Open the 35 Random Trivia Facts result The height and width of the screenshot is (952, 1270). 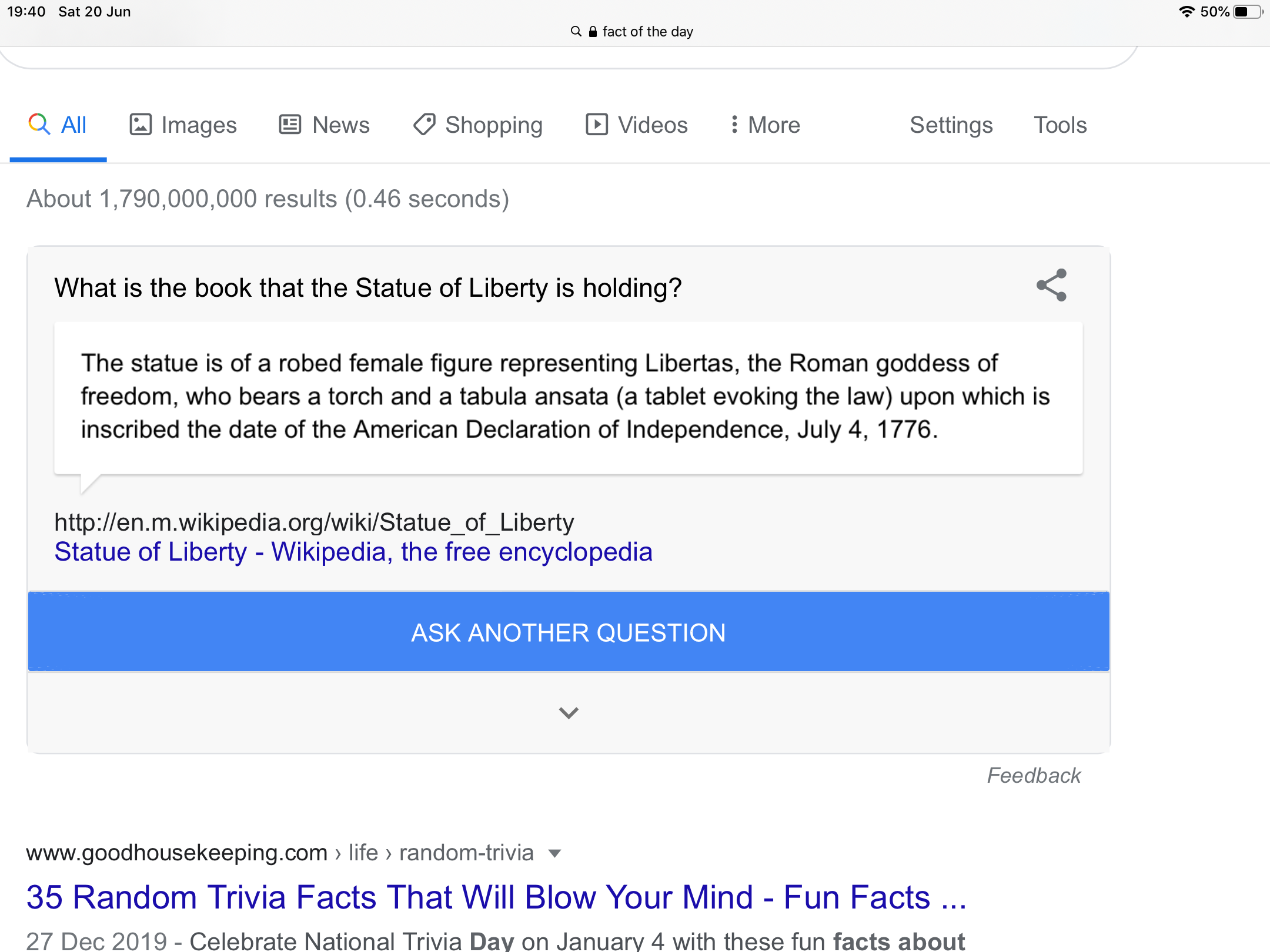click(x=496, y=897)
